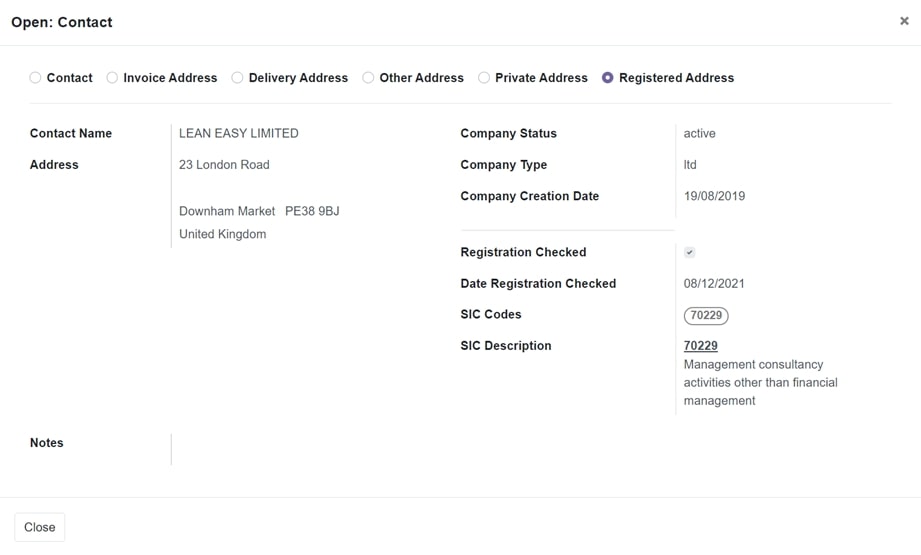Click the SIC Description label
Image resolution: width=921 pixels, height=555 pixels.
pos(506,346)
